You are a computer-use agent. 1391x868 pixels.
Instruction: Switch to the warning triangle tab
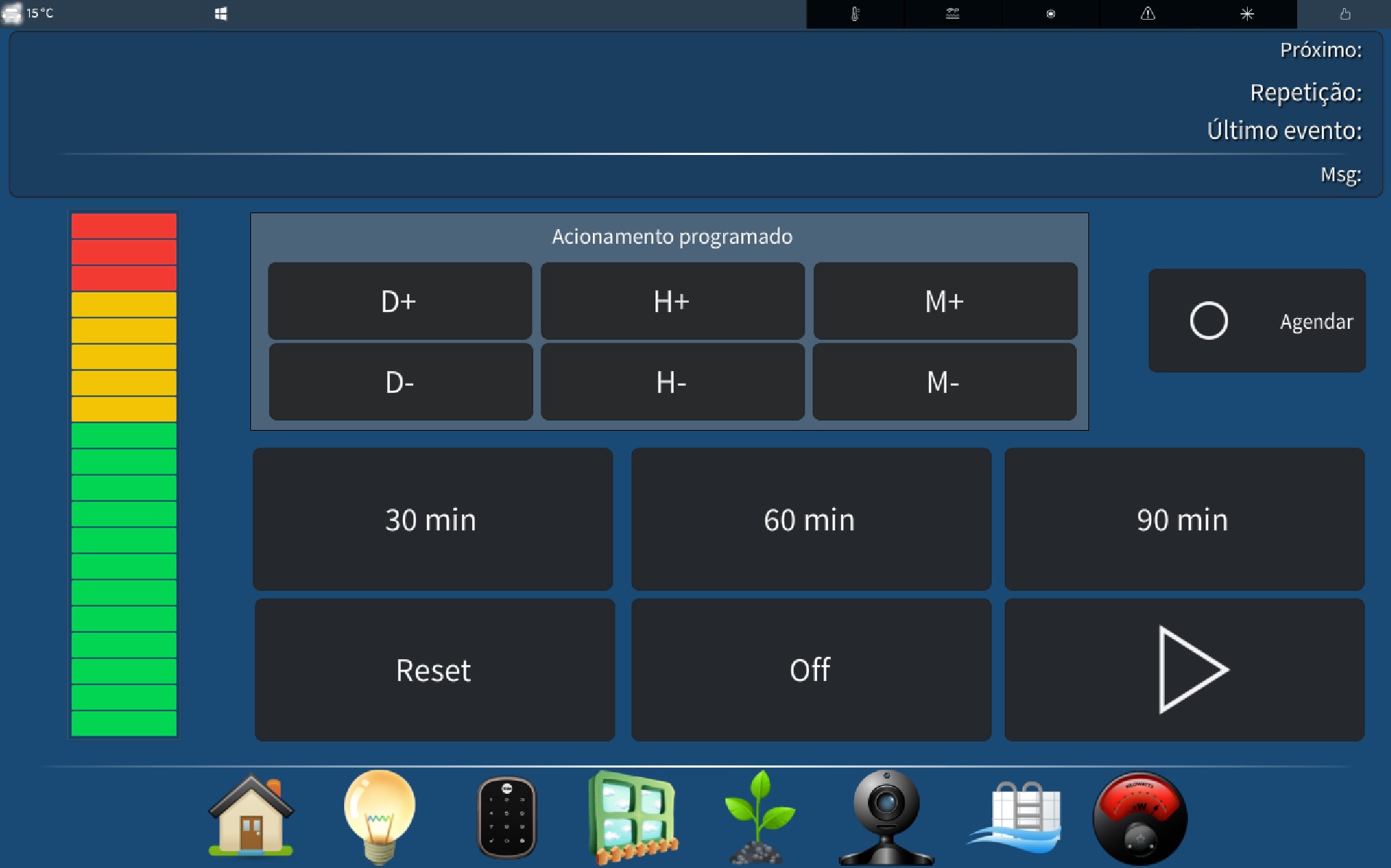1147,14
